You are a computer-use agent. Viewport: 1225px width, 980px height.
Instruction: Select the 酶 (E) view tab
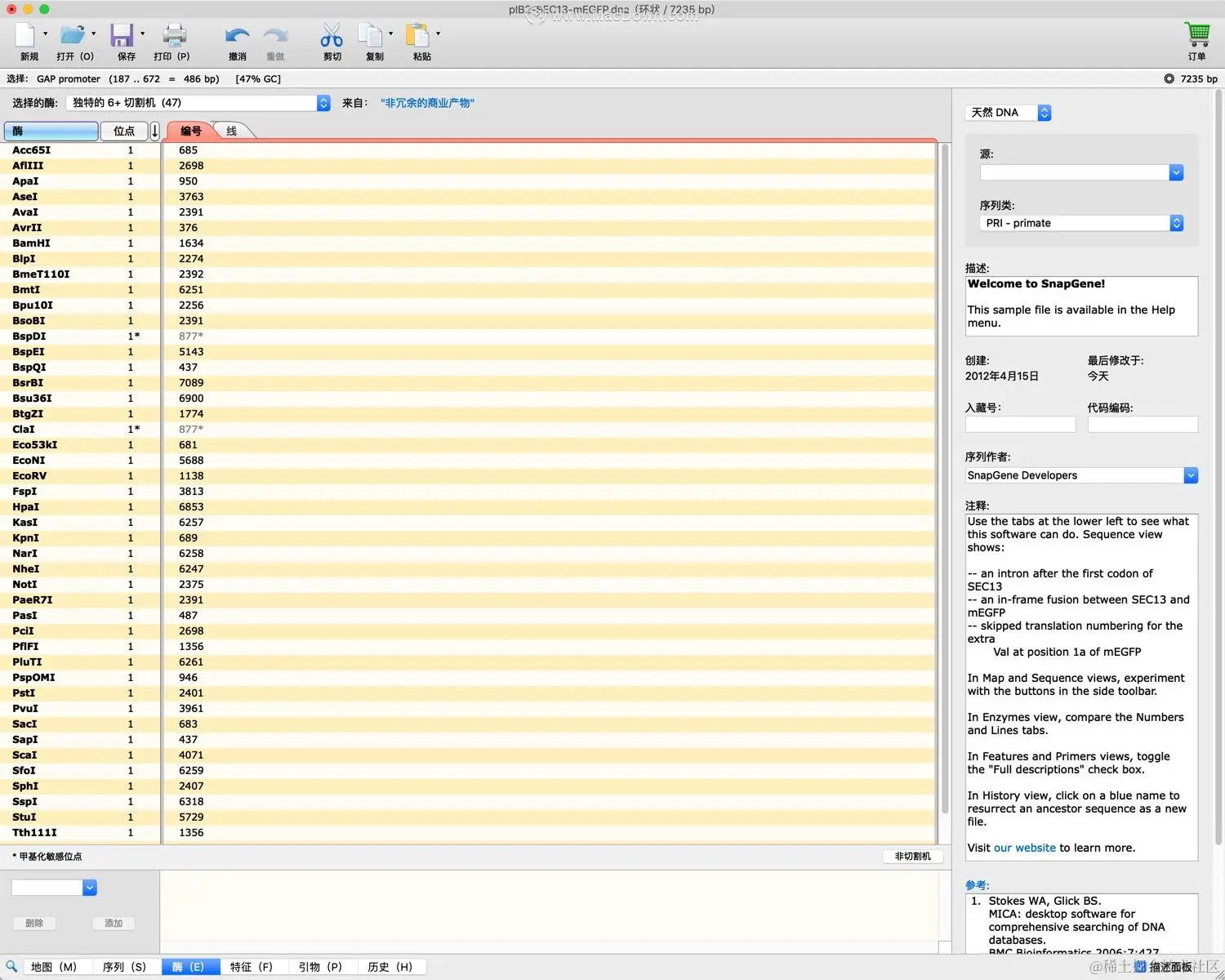coord(191,967)
